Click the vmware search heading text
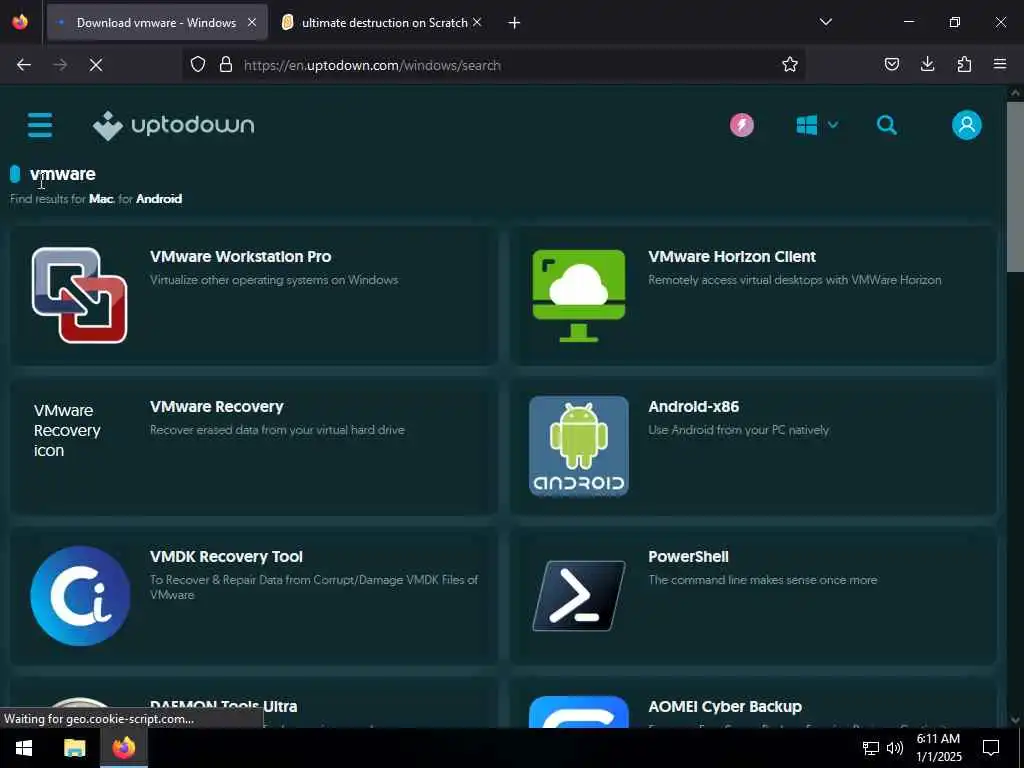The height and width of the screenshot is (768, 1024). tap(63, 174)
